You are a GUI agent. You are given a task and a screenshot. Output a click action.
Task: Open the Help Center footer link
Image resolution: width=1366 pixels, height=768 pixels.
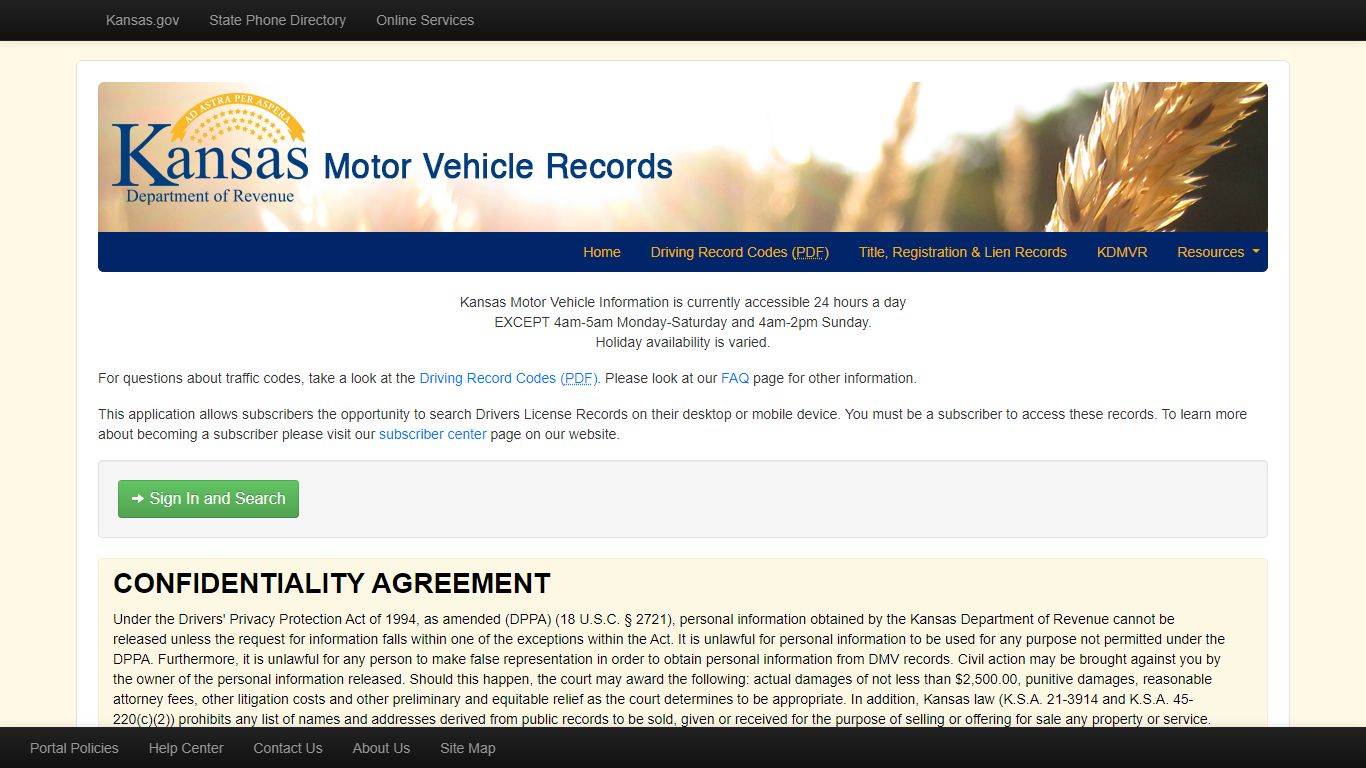point(186,748)
